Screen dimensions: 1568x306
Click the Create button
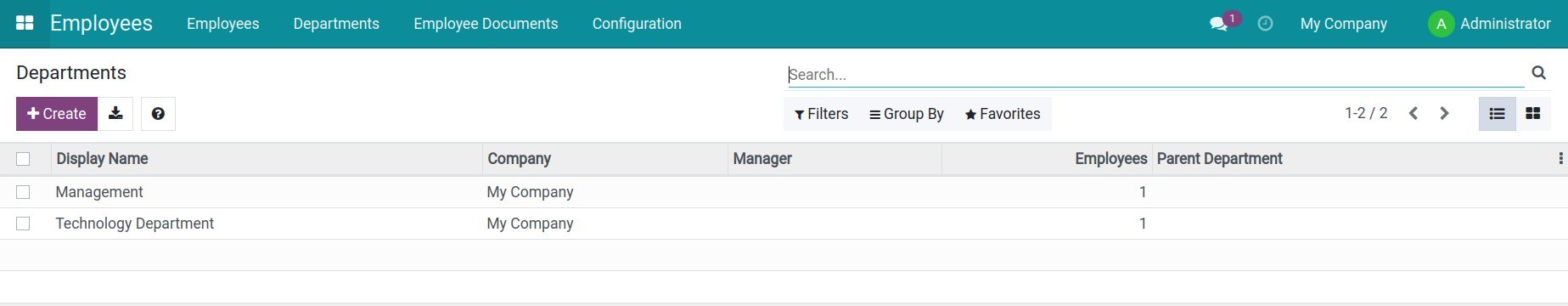coord(57,114)
